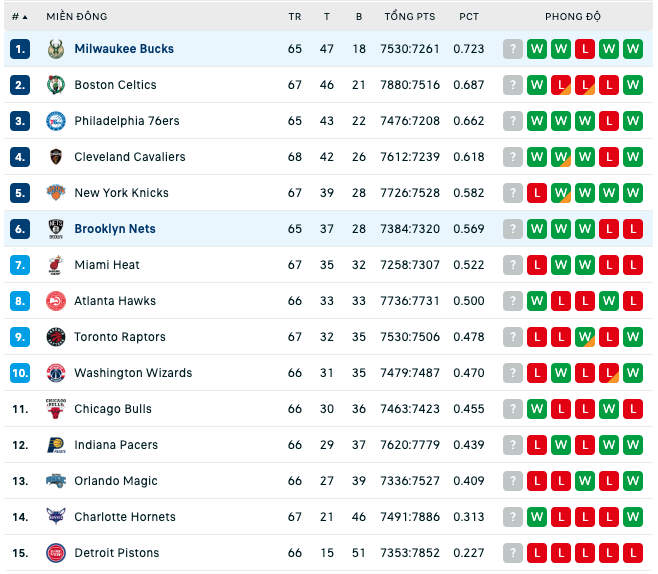
Task: Click the Orlando Magic team logo
Action: tap(56, 481)
